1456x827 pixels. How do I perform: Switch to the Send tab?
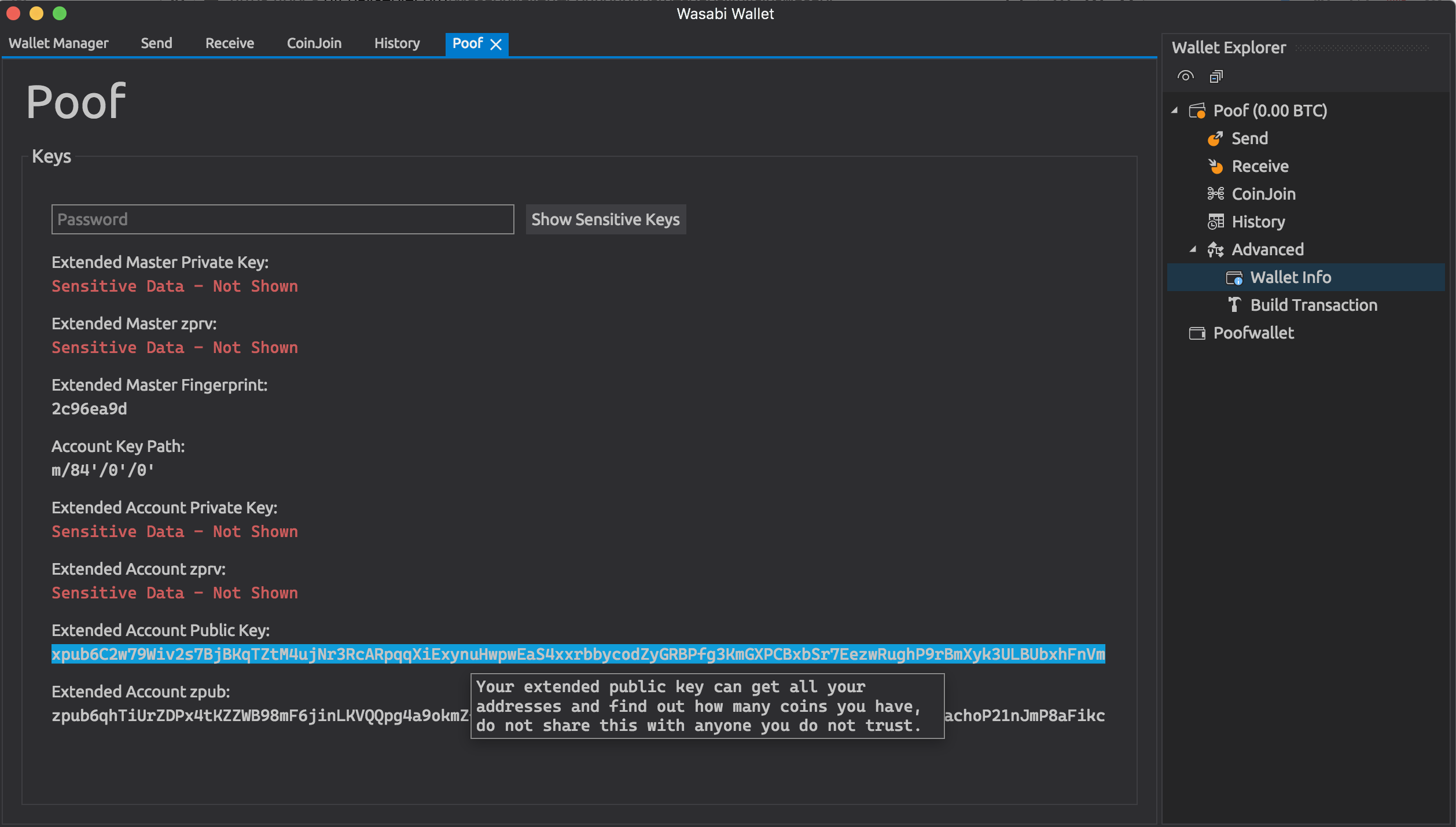pos(156,43)
